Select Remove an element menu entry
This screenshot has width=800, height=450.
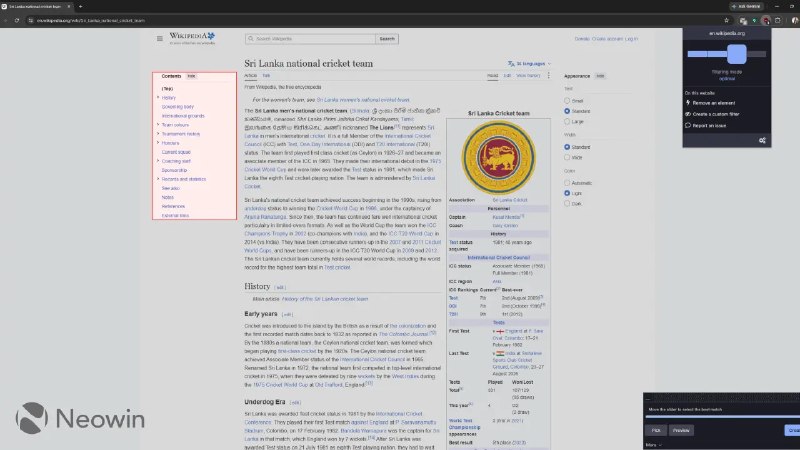coord(713,103)
